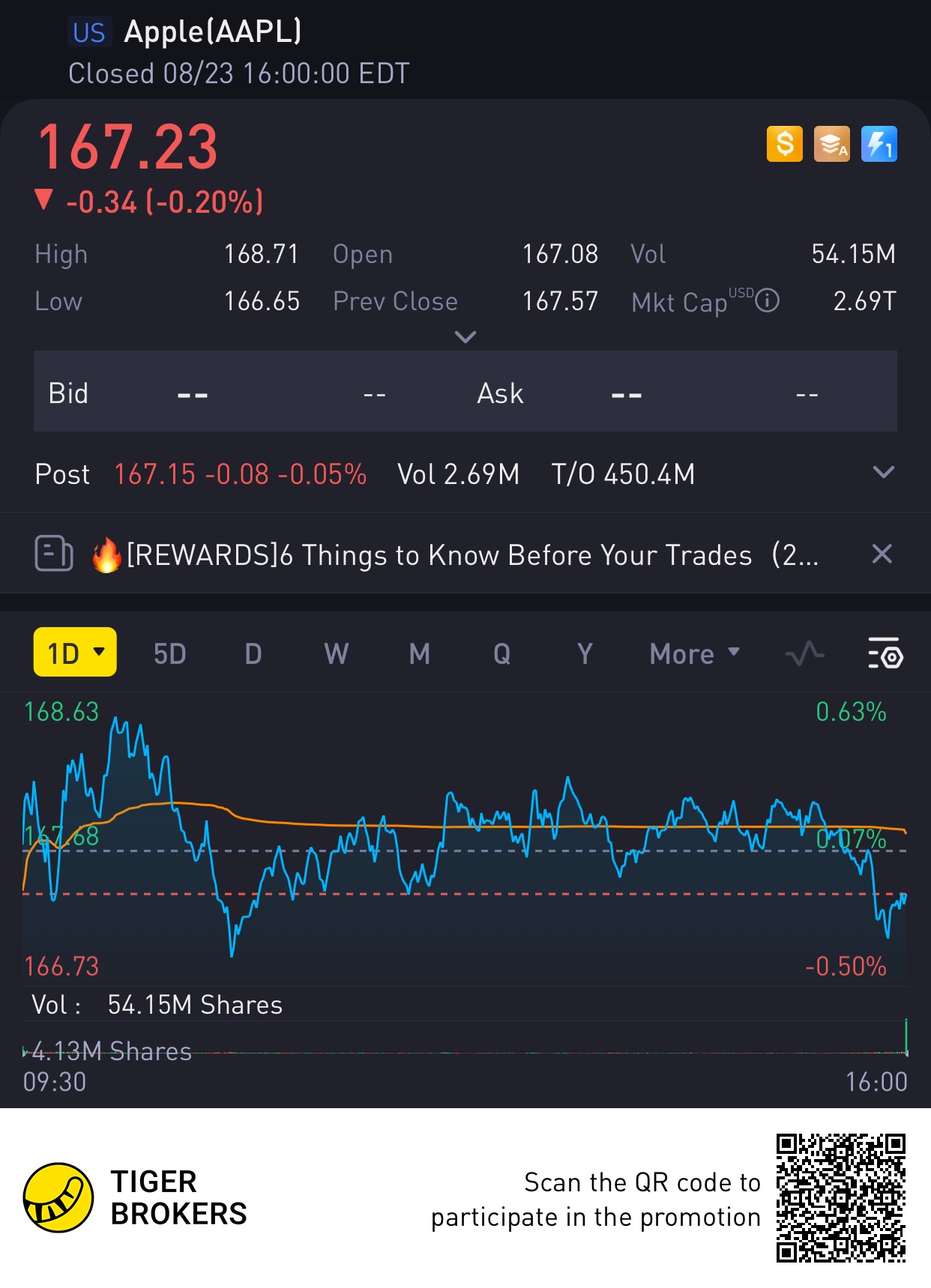
Task: Open the 1D timeframe dropdown
Action: point(75,653)
